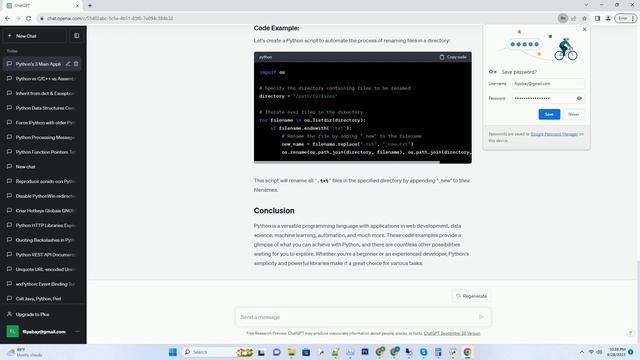640x360 pixels.
Task: Bookmark this page with star icon
Action: tap(584, 18)
